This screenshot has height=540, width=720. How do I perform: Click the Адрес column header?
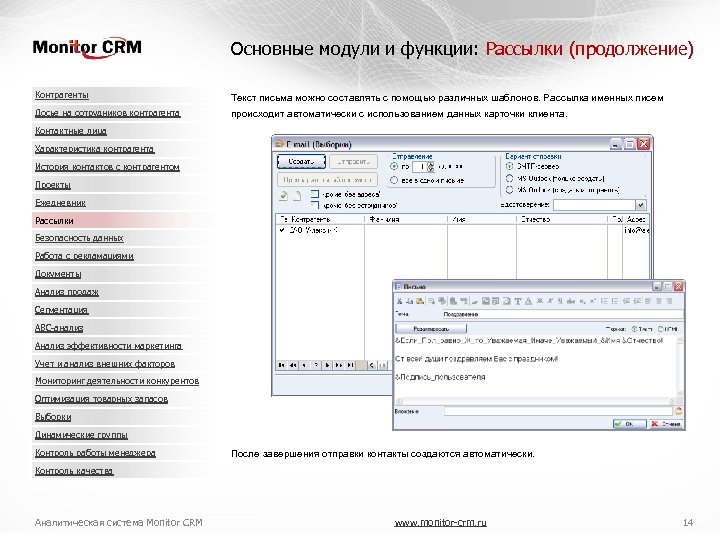tap(636, 219)
